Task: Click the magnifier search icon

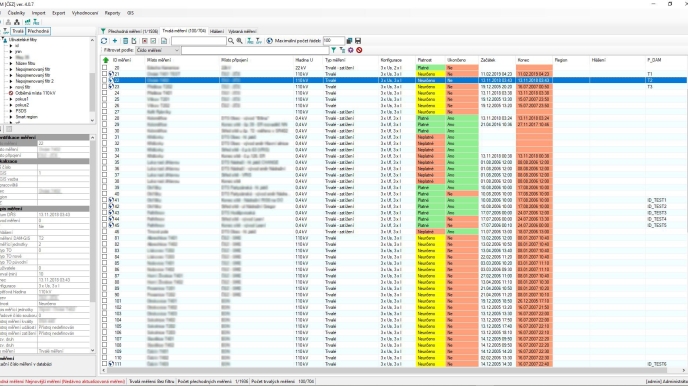Action: click(231, 41)
